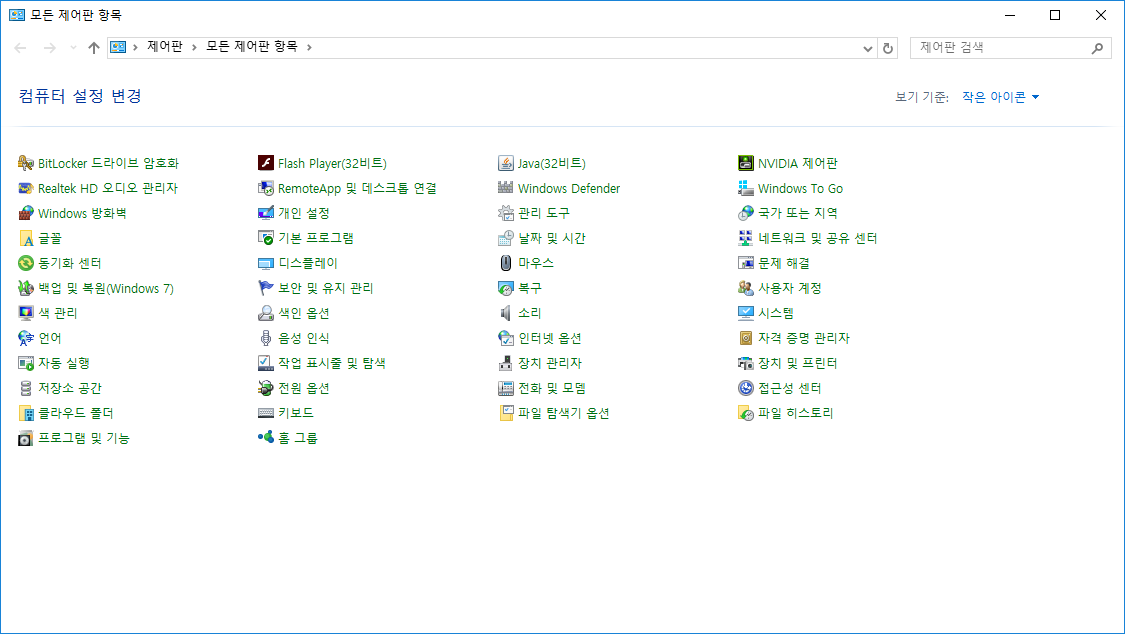Open the 키보드 icon
The image size is (1125, 634).
pyautogui.click(x=266, y=413)
